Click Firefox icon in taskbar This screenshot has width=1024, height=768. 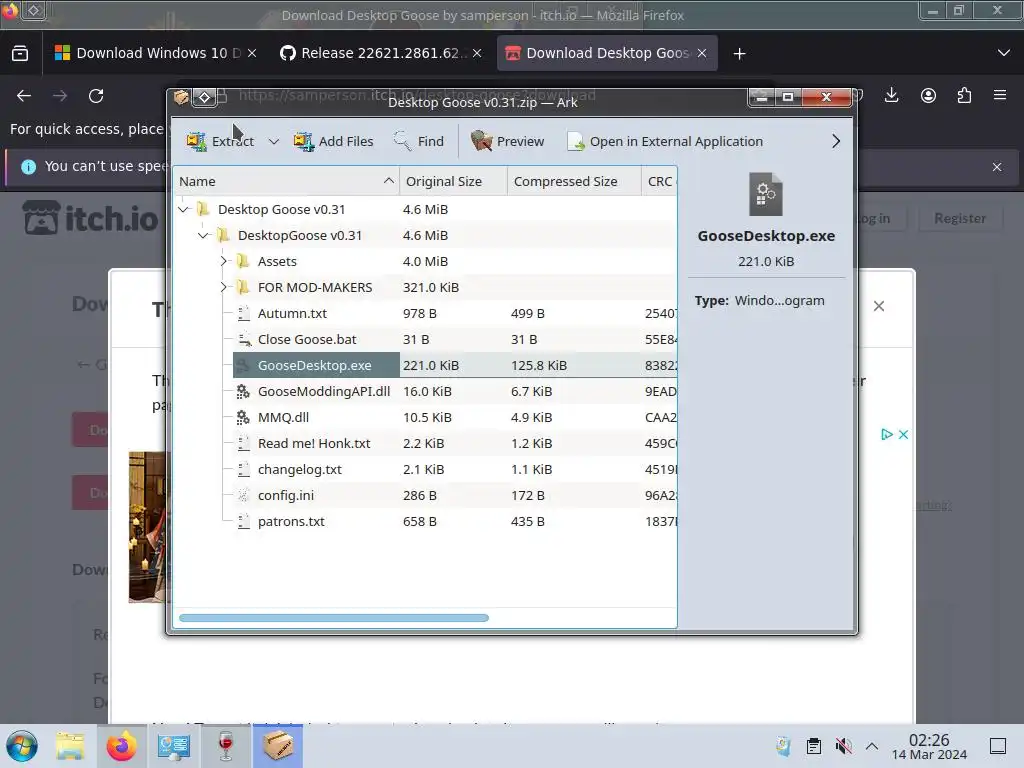(121, 746)
